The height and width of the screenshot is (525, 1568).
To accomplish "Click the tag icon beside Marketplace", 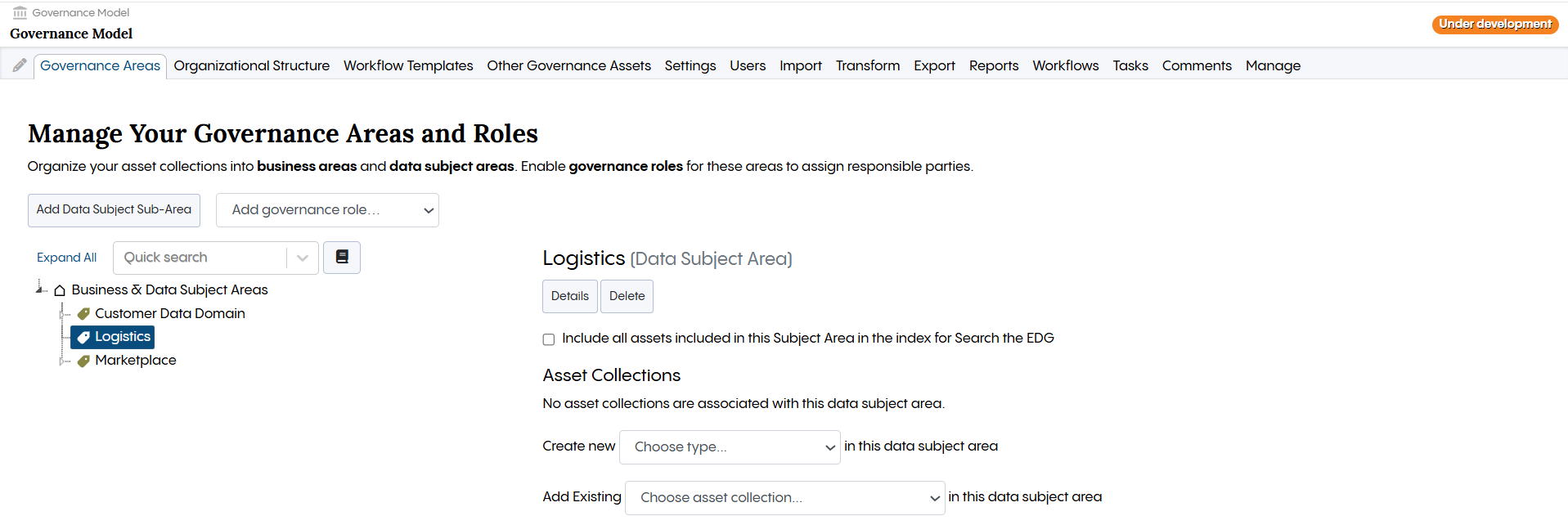I will pos(83,360).
